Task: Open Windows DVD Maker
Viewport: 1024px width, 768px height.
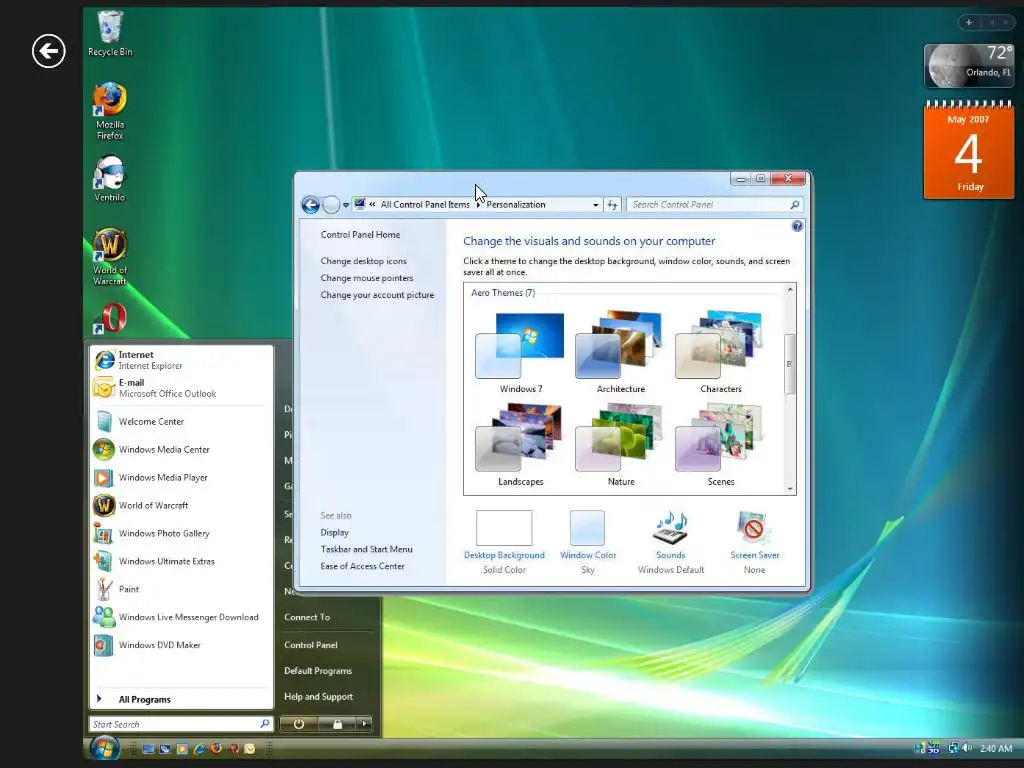Action: tap(182, 645)
